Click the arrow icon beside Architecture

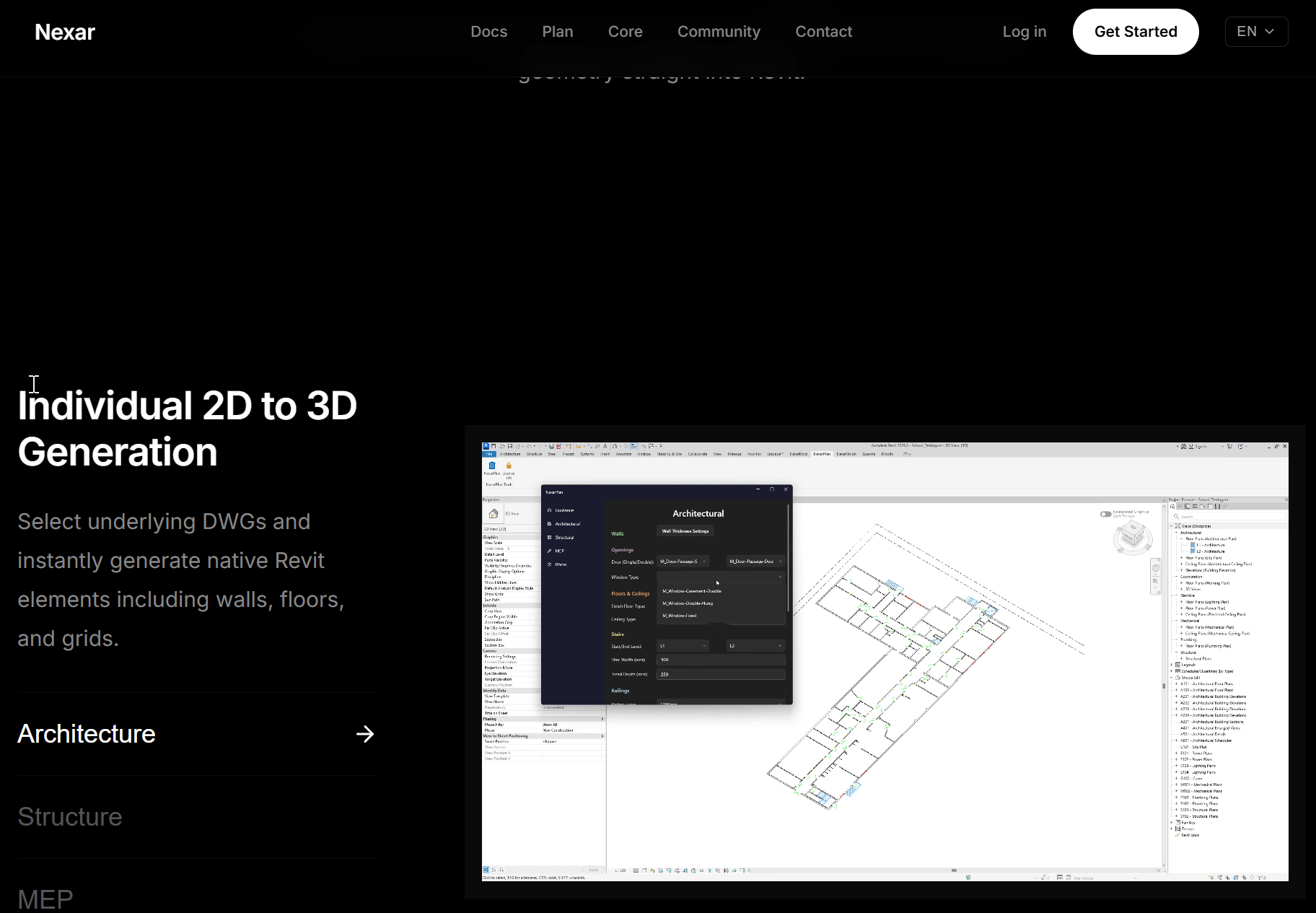365,734
